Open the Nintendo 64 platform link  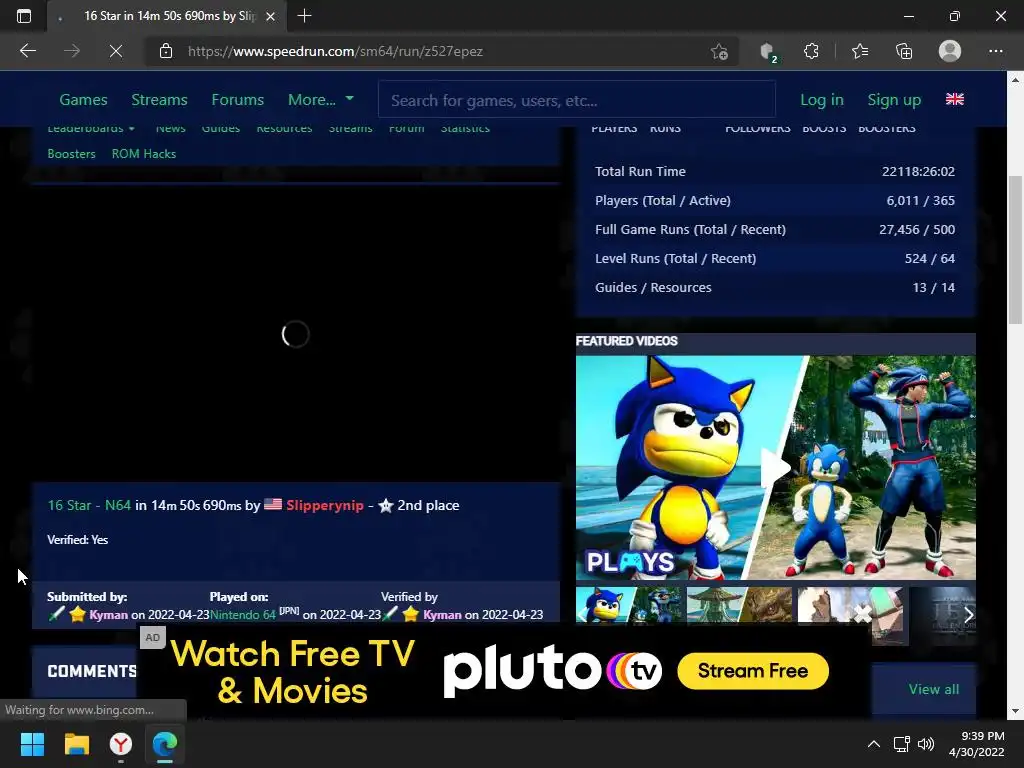pos(242,615)
